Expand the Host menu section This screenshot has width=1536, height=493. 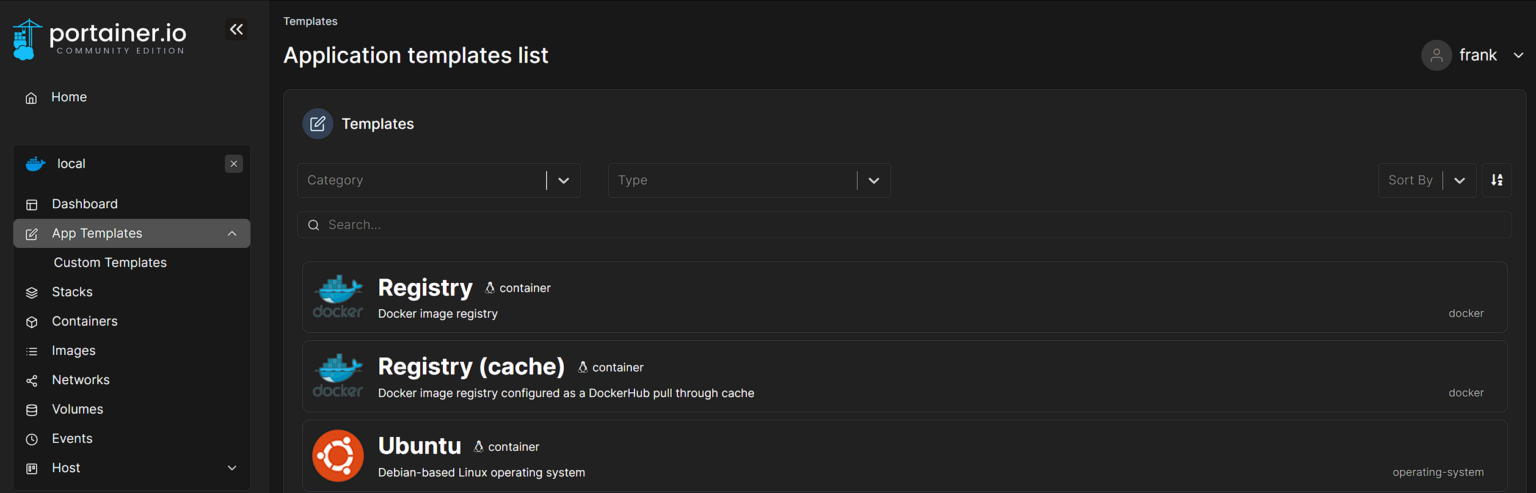click(232, 468)
